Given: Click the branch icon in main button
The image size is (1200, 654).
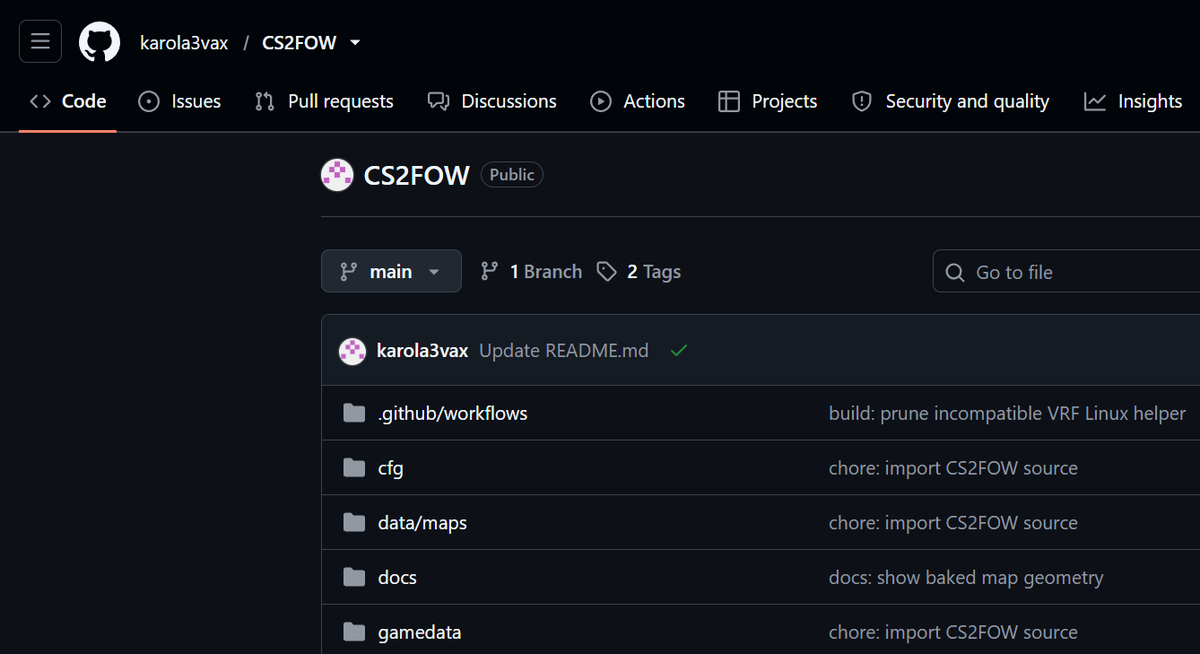Looking at the screenshot, I should (349, 271).
